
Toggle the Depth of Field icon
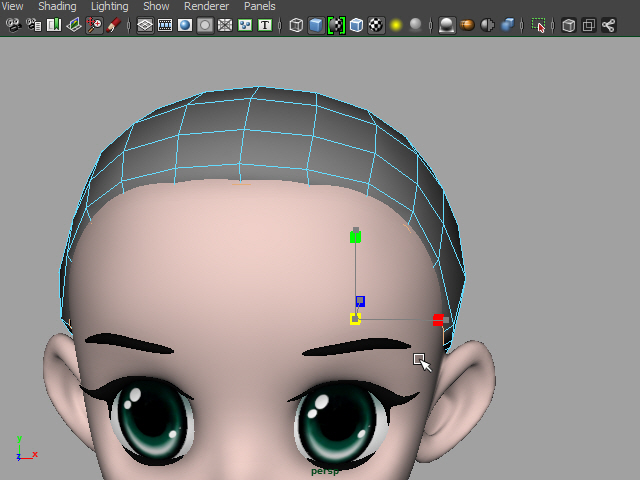pyautogui.click(x=507, y=25)
